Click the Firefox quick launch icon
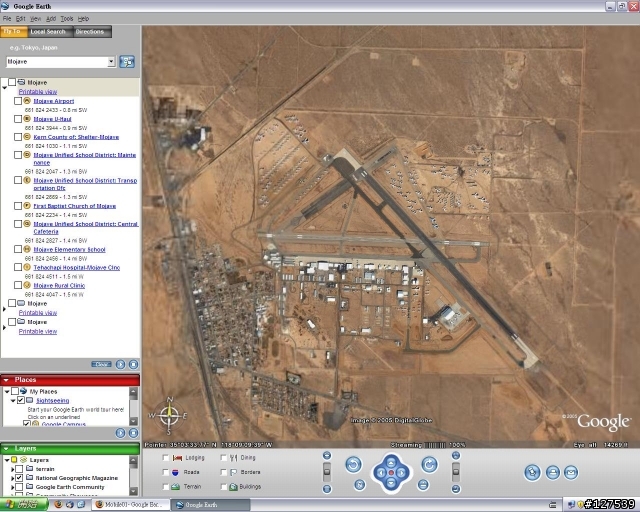The image size is (640, 512). coord(58,505)
